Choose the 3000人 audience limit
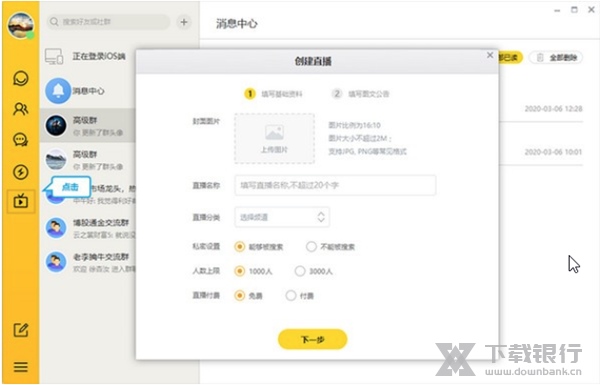600x385 pixels. pos(313,271)
